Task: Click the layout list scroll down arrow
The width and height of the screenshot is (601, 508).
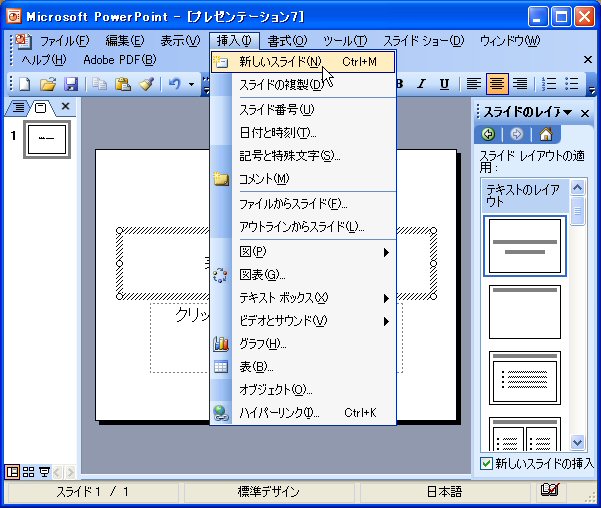Action: coord(577,442)
